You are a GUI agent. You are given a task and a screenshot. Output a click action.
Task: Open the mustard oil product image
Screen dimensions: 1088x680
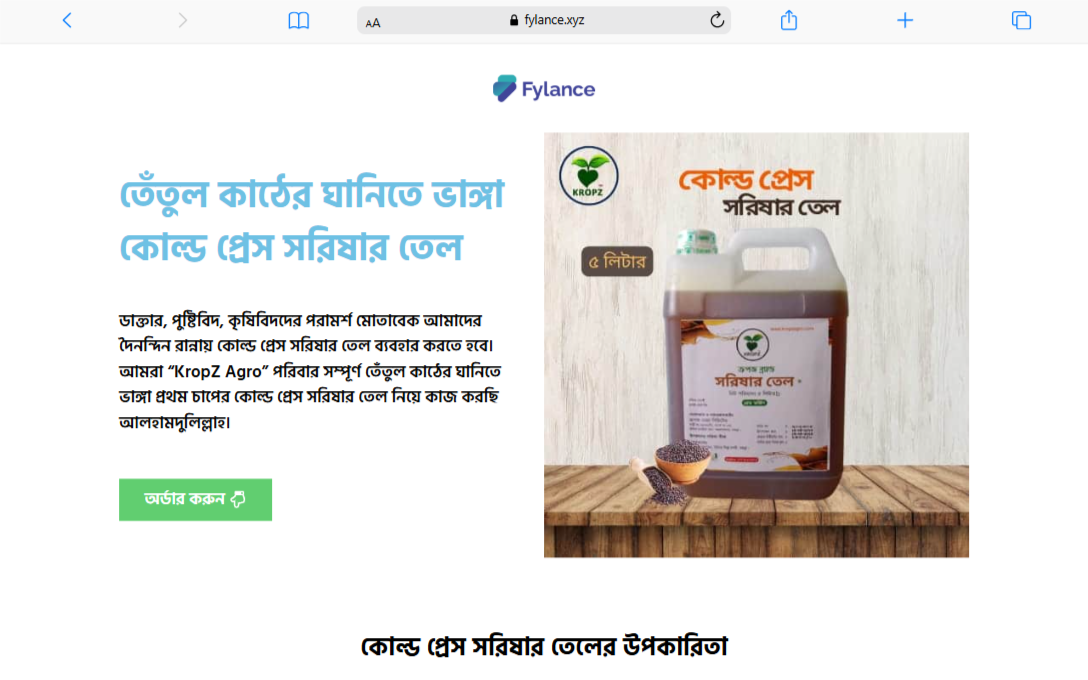(756, 345)
